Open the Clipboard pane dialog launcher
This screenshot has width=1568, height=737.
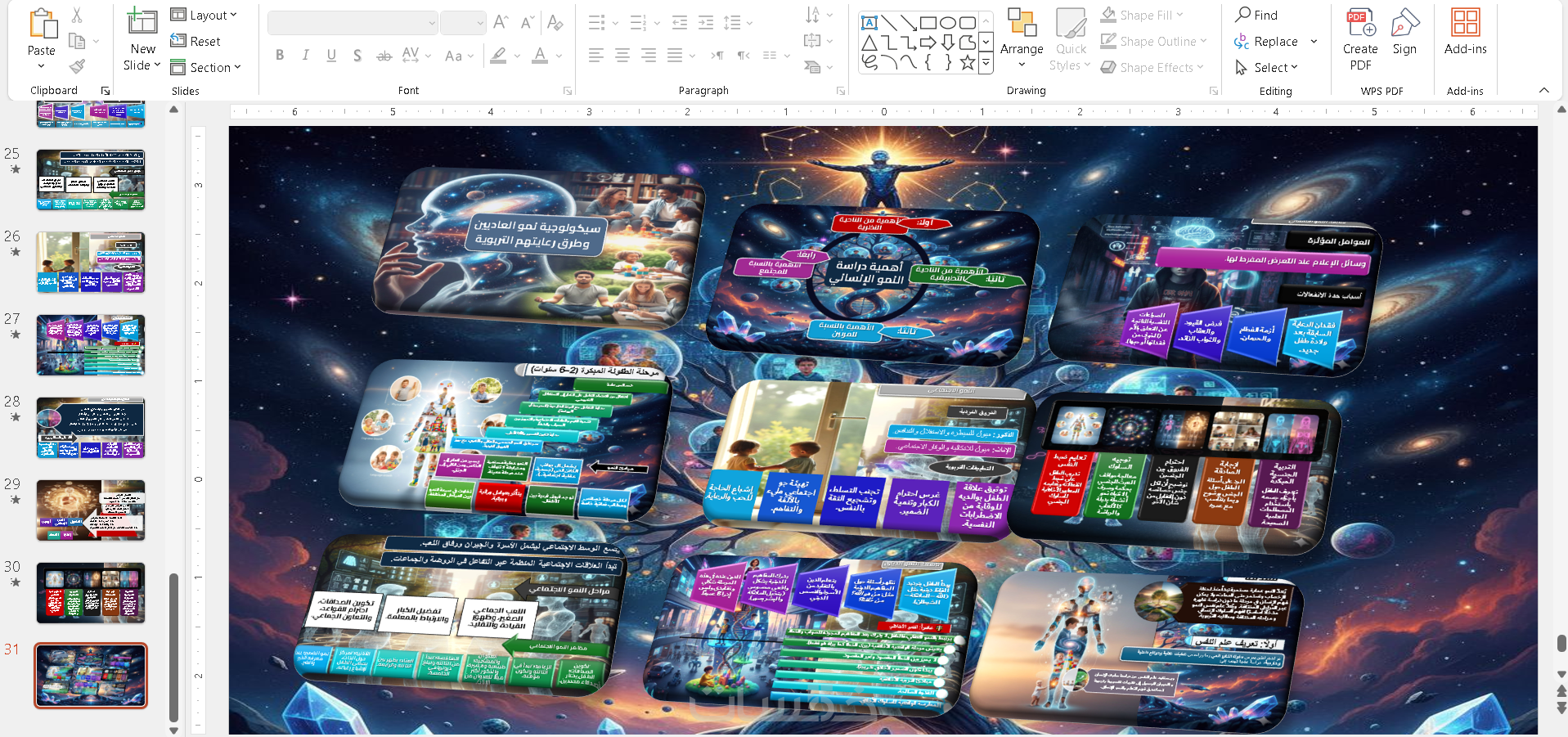106,91
